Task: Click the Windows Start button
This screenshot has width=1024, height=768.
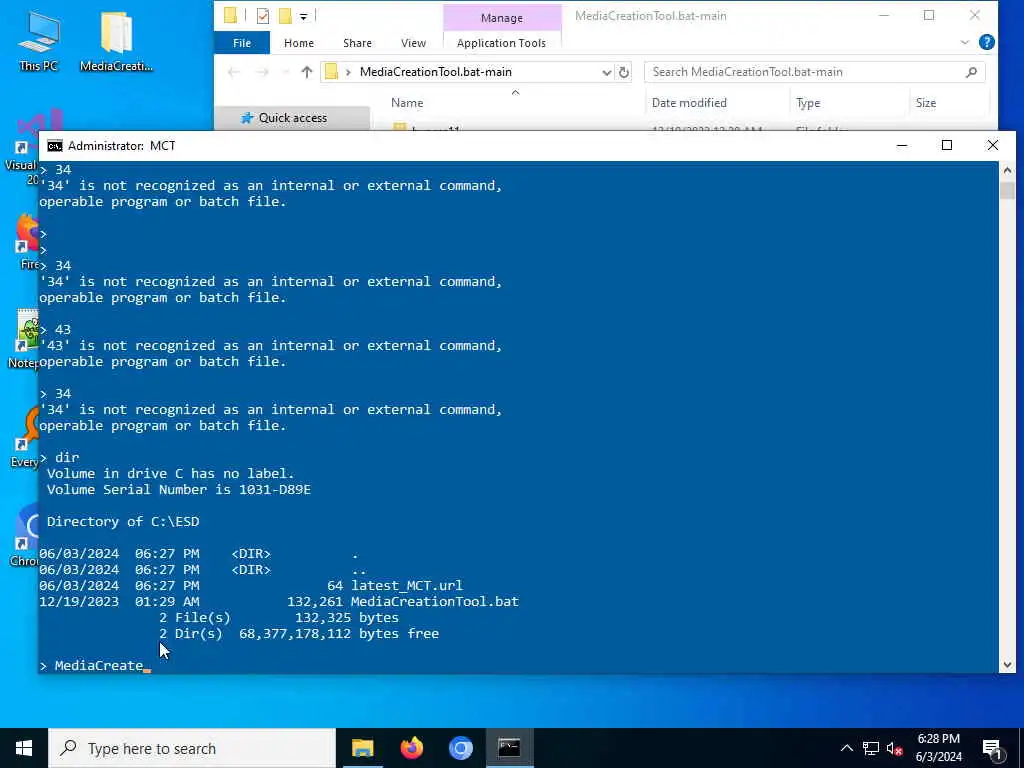Action: point(24,748)
